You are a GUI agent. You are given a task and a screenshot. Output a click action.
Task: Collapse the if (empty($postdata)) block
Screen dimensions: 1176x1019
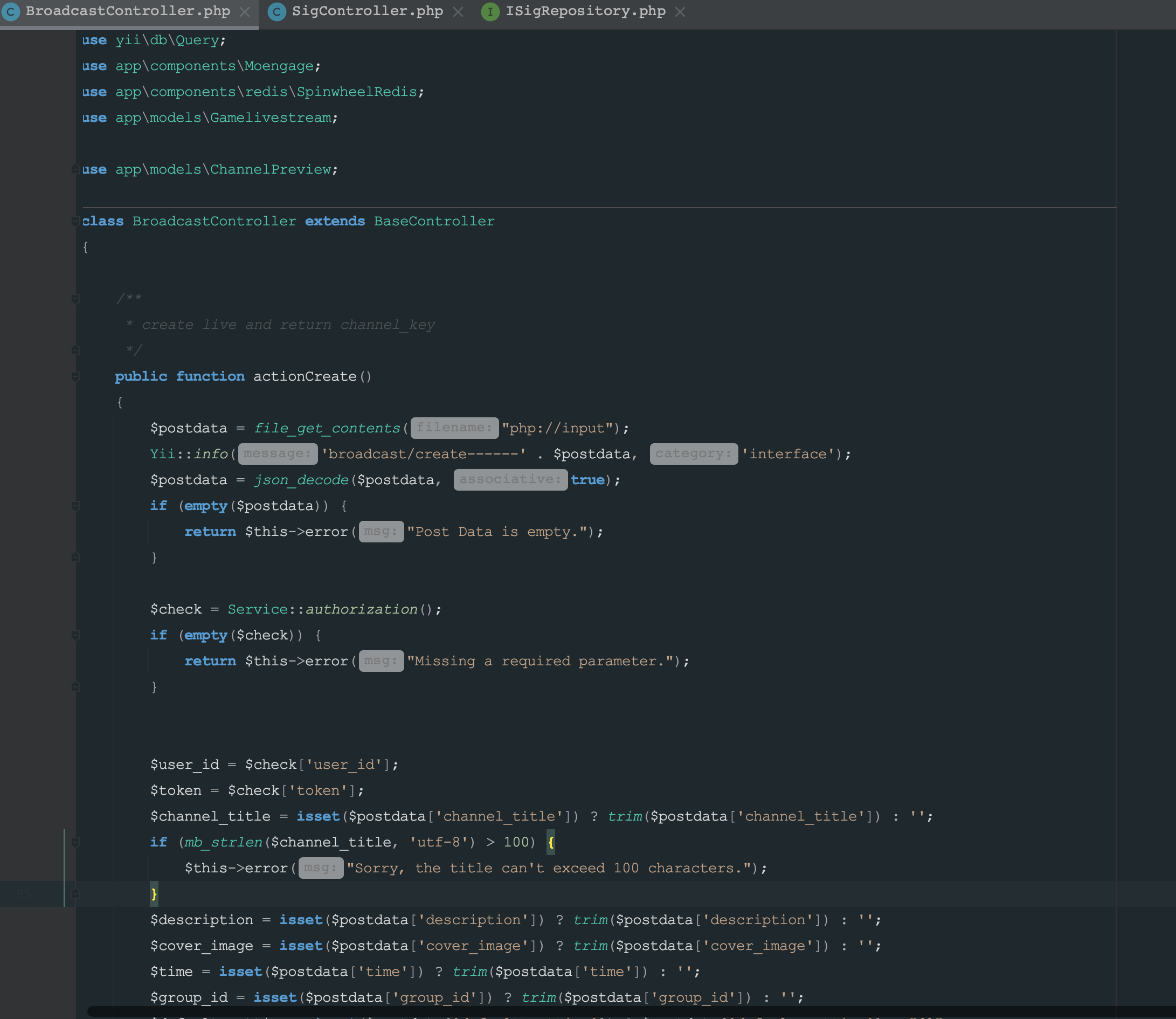click(x=75, y=506)
